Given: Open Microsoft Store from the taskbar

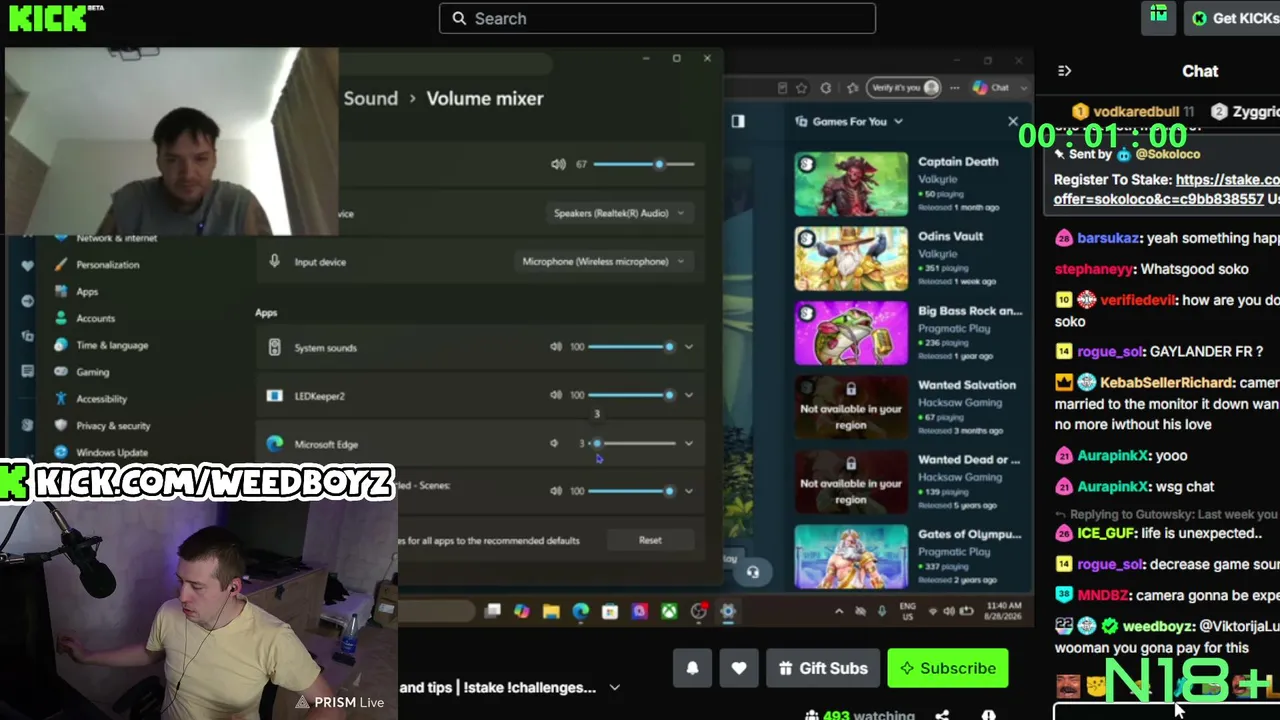Looking at the screenshot, I should (x=610, y=611).
